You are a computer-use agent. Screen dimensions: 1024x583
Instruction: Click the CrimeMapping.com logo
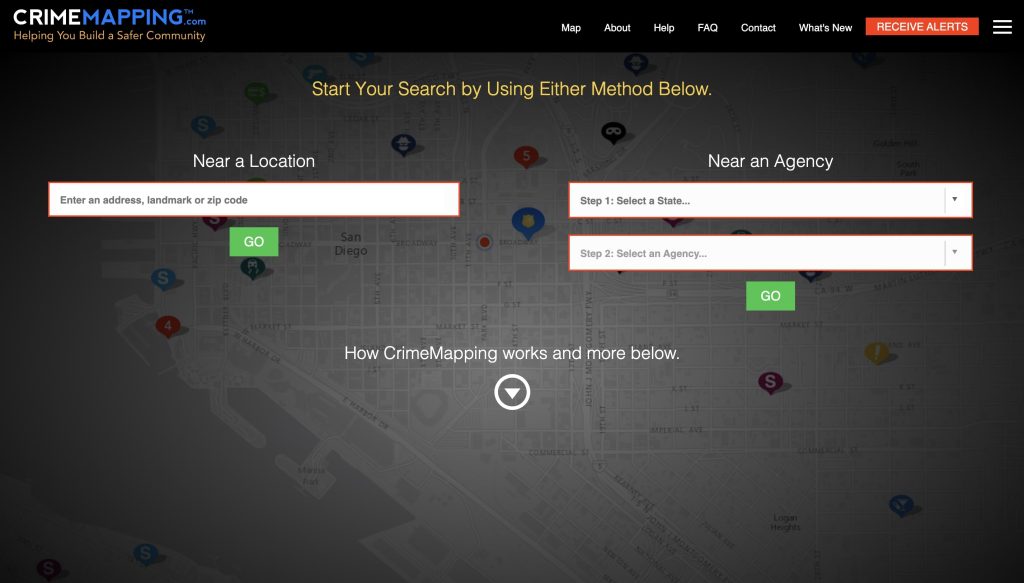coord(110,25)
